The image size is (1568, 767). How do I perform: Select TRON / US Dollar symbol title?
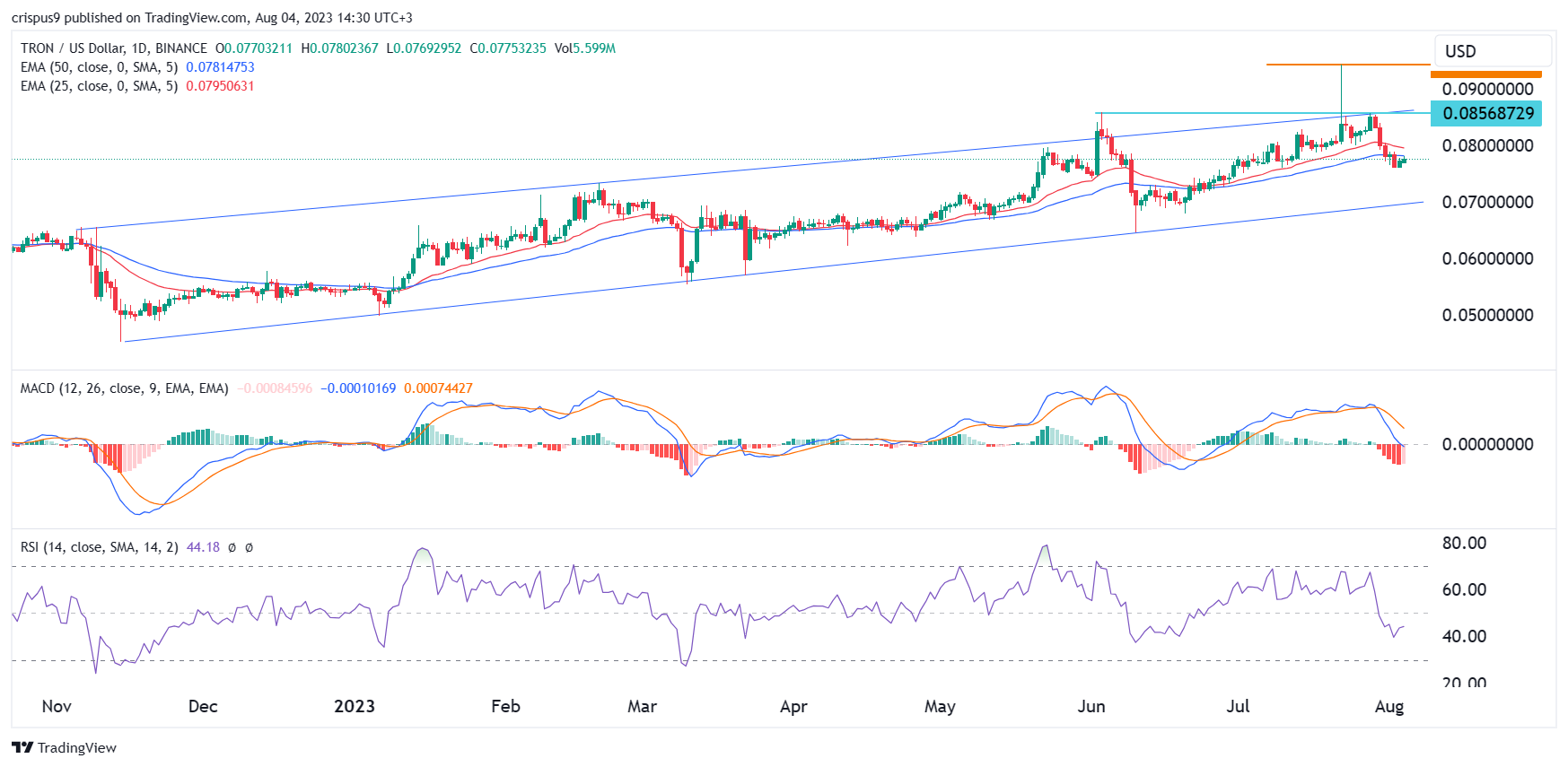click(x=114, y=48)
